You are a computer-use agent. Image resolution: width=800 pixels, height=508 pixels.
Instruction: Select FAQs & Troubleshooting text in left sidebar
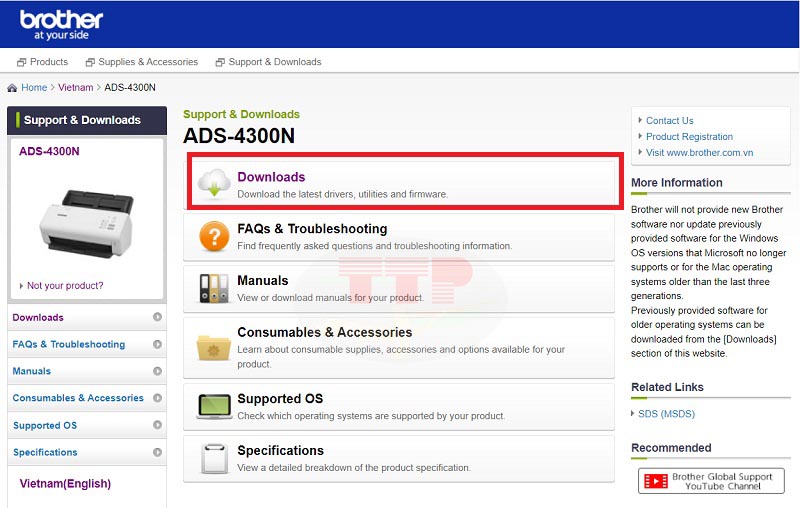click(x=69, y=344)
